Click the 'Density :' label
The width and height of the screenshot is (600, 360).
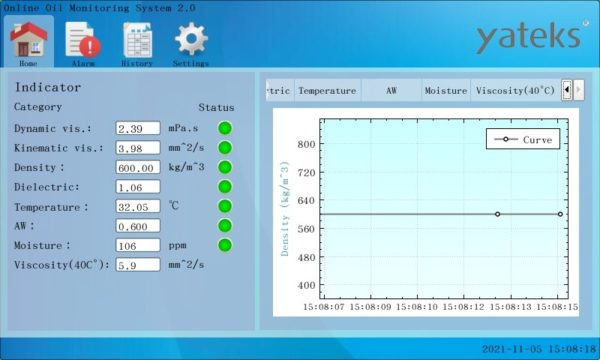[39, 167]
